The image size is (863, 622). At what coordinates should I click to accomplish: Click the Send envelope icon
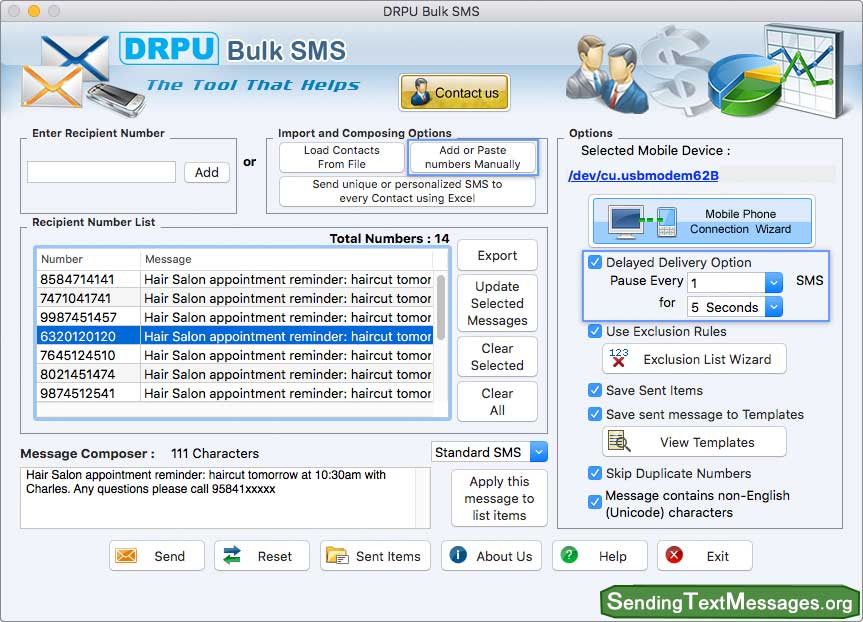pyautogui.click(x=126, y=555)
